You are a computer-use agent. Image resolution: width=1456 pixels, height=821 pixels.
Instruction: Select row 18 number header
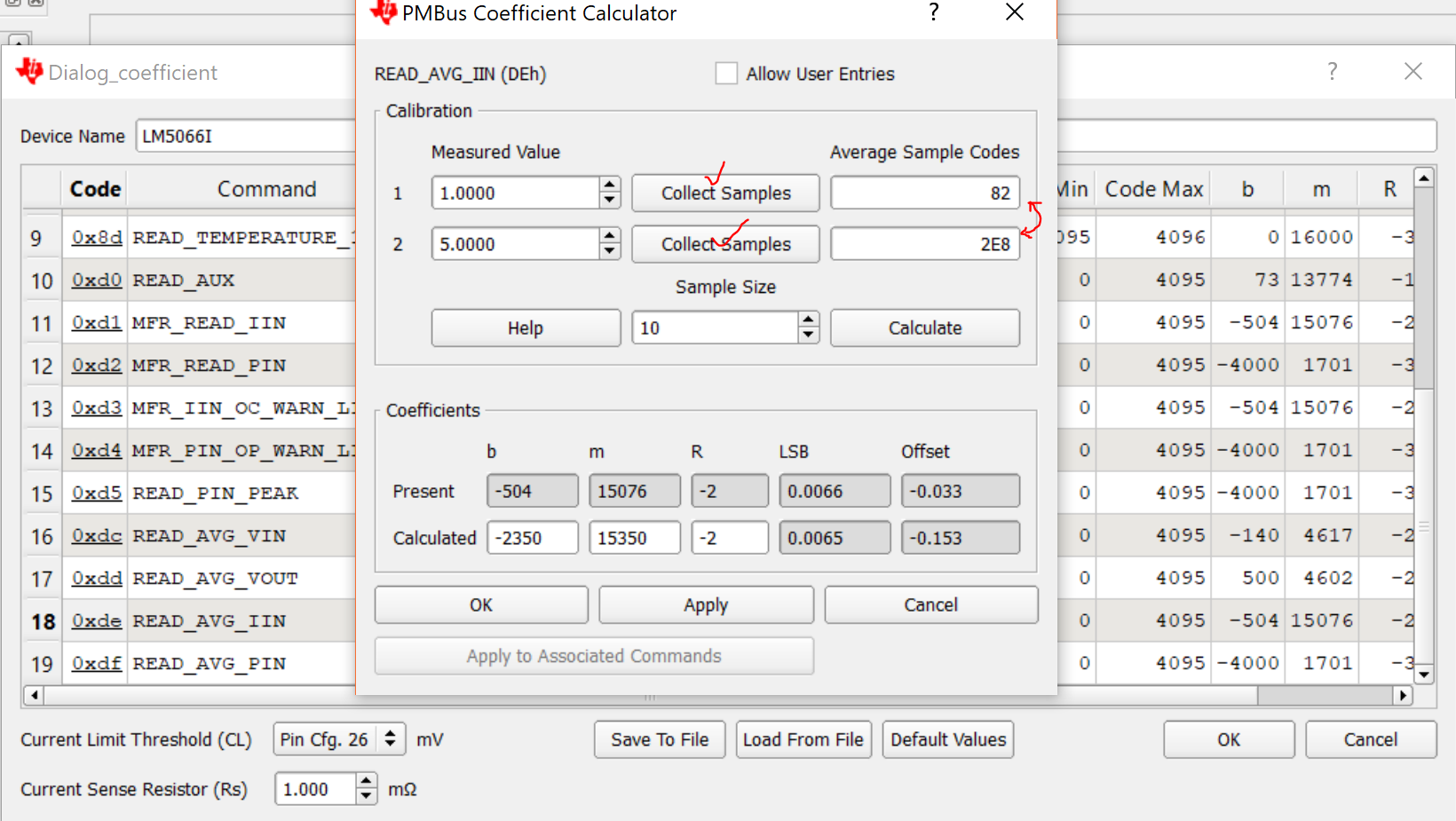click(x=43, y=621)
